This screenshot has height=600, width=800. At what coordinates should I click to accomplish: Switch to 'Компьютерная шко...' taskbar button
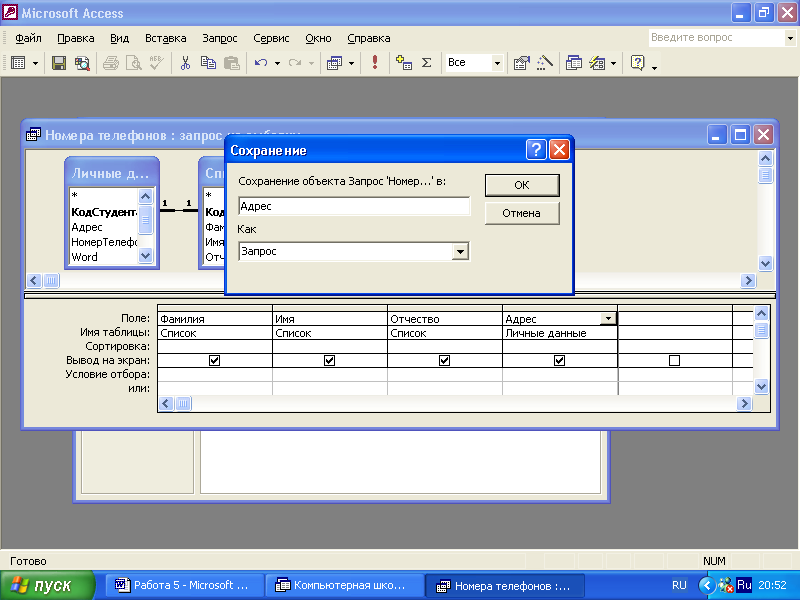point(345,585)
